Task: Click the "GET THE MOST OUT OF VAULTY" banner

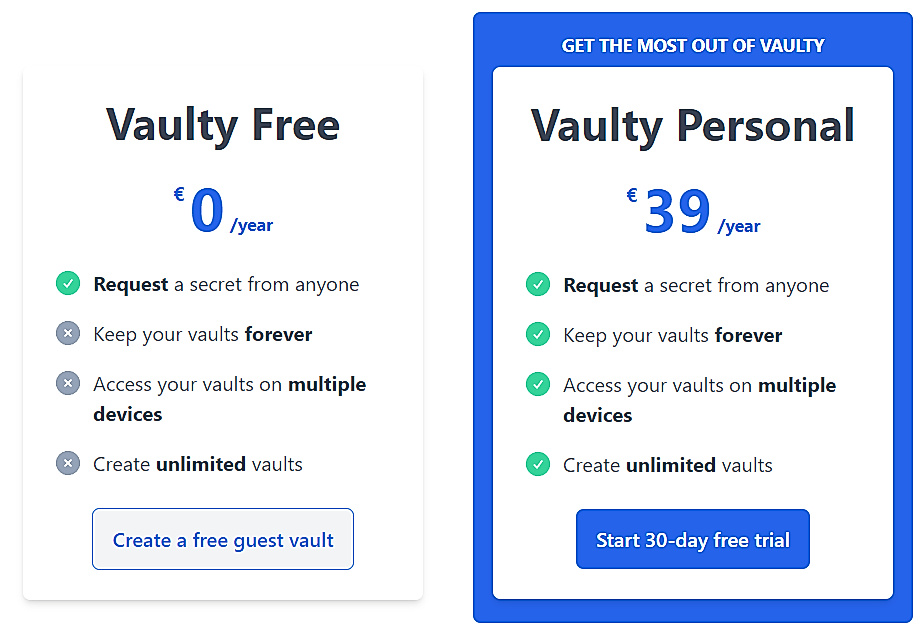Action: (692, 45)
